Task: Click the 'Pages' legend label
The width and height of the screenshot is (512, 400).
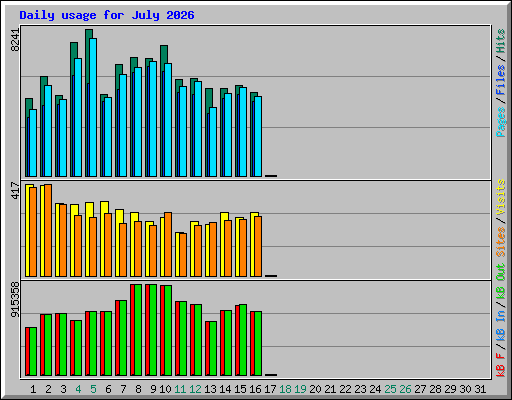Action: pyautogui.click(x=501, y=122)
